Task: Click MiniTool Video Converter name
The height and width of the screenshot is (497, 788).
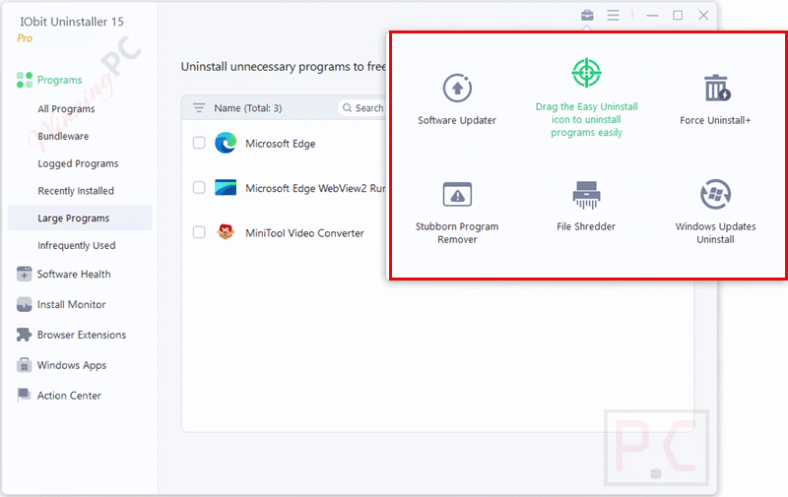Action: (305, 233)
